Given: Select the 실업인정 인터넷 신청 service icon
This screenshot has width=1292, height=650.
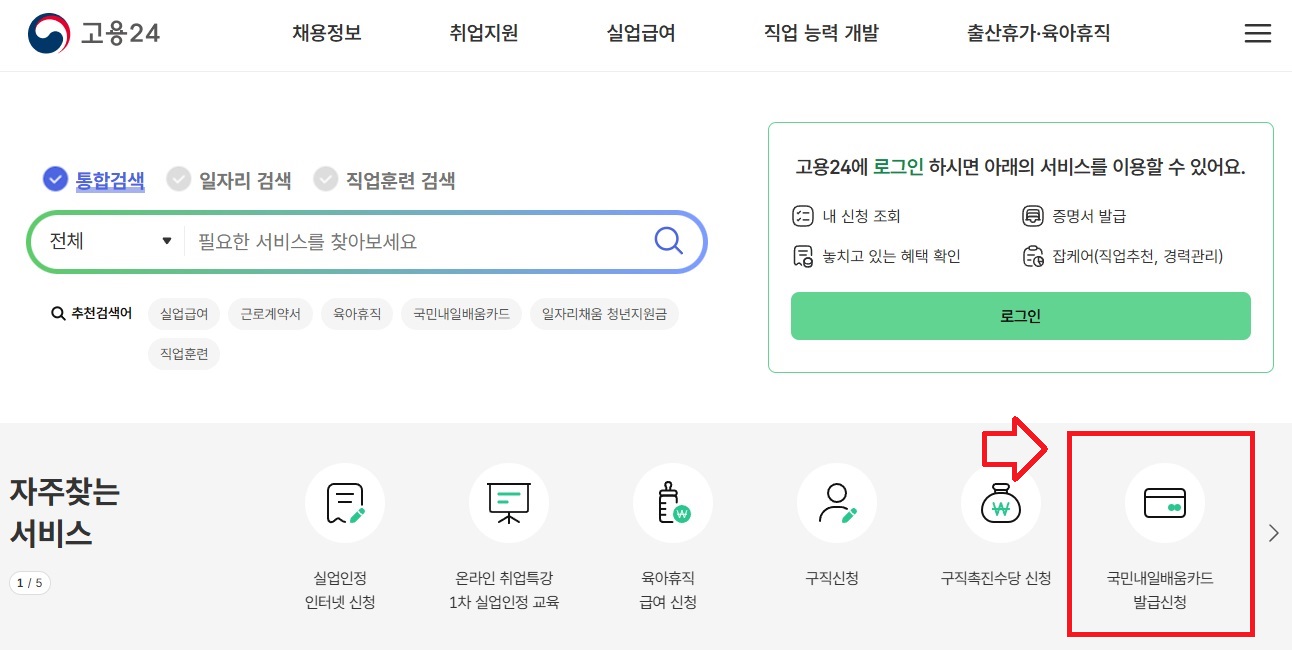Looking at the screenshot, I should 345,503.
